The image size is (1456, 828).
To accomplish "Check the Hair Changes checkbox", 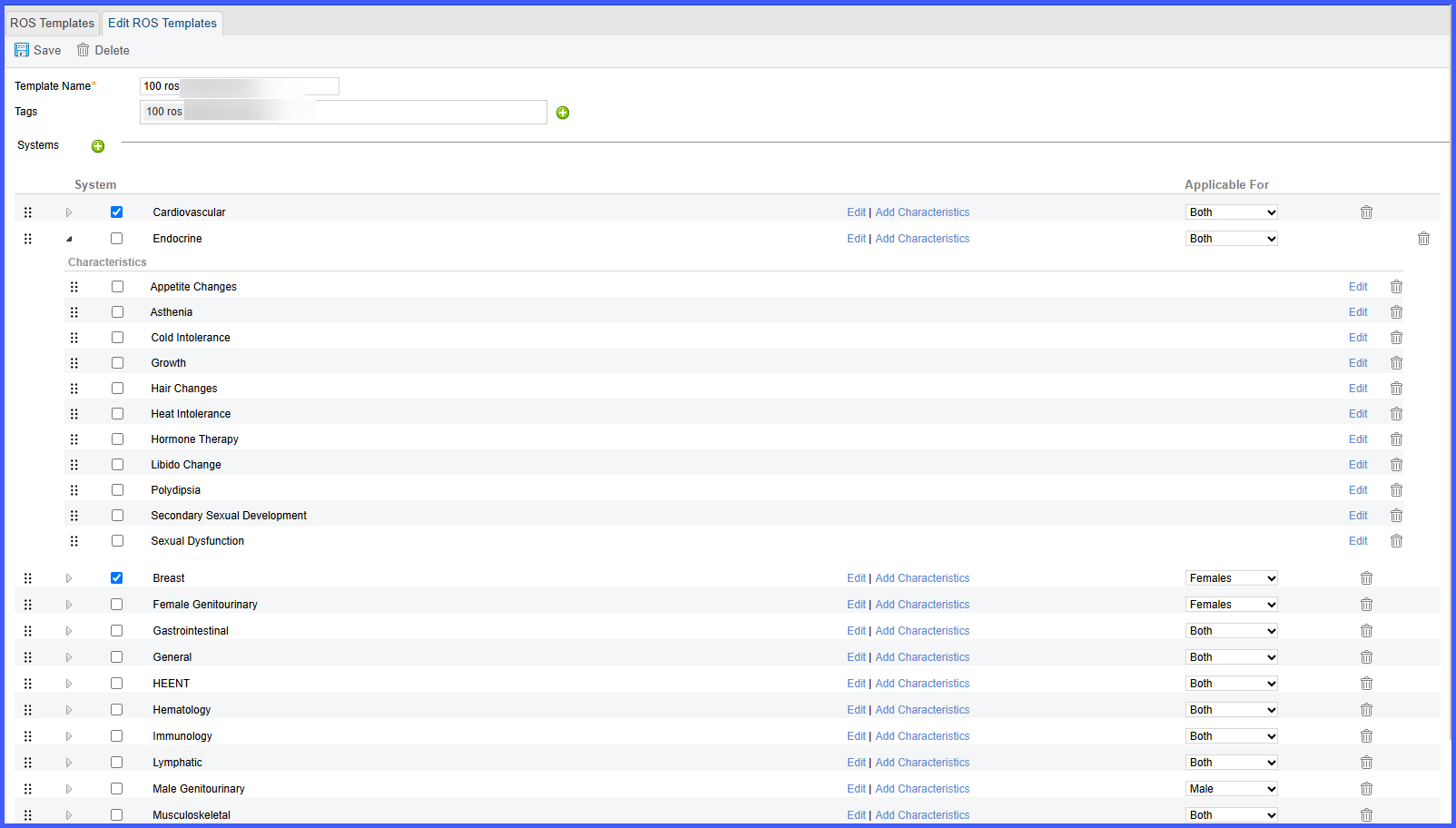I will click(x=117, y=389).
